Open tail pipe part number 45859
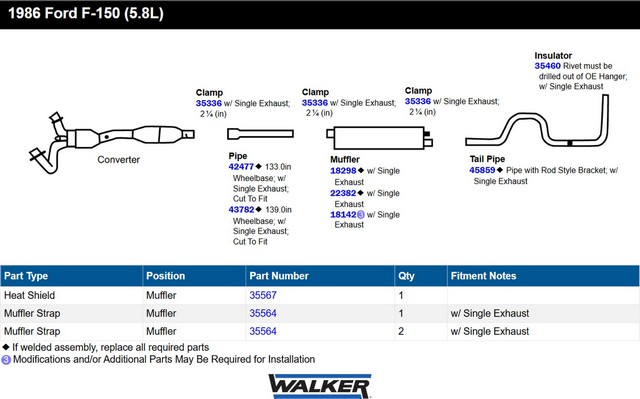The width and height of the screenshot is (640, 399). pyautogui.click(x=482, y=170)
